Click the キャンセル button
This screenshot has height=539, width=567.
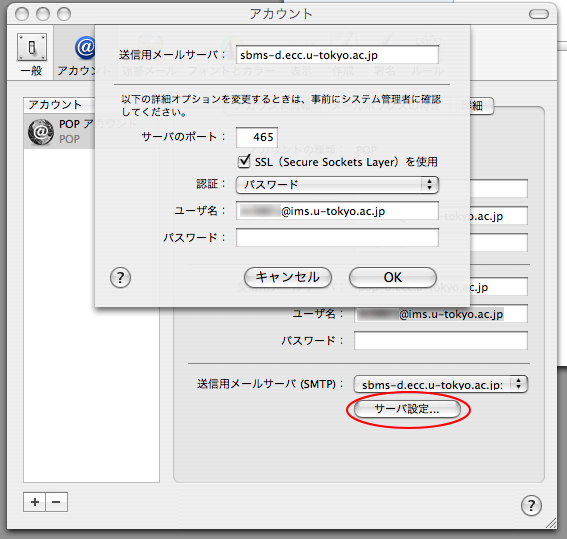pyautogui.click(x=288, y=278)
